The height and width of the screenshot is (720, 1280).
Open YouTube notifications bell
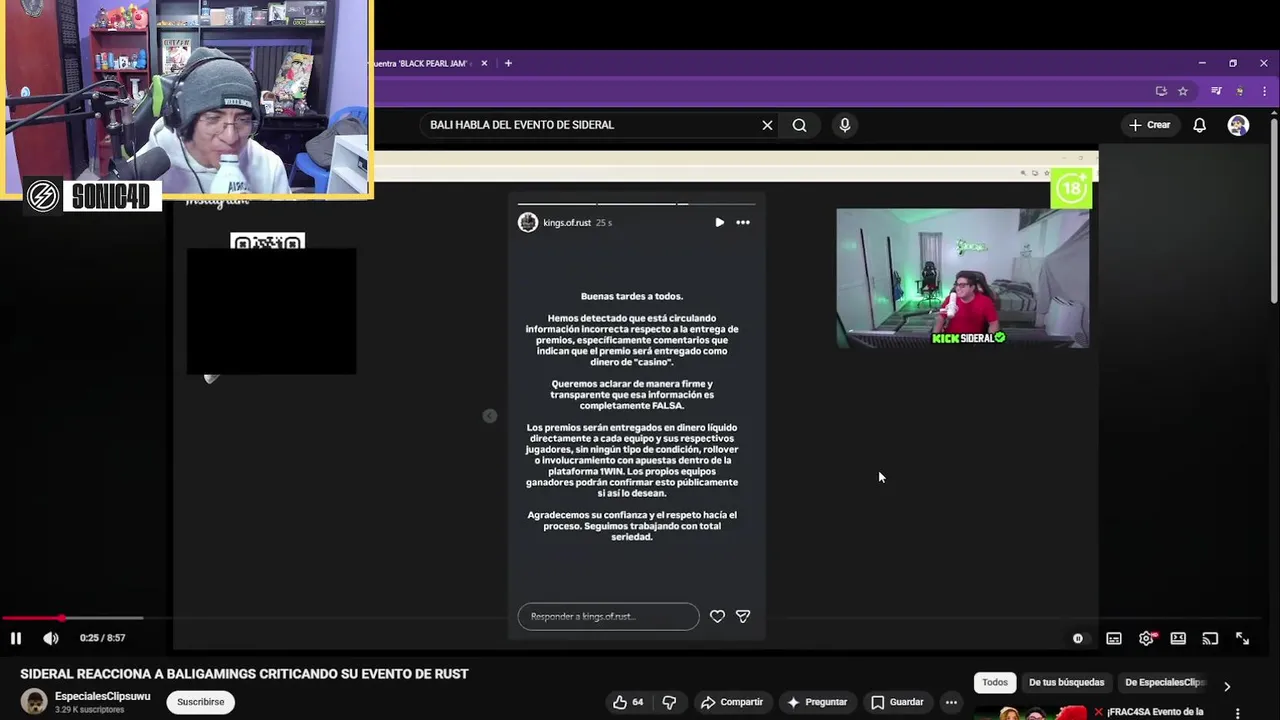(x=1199, y=125)
